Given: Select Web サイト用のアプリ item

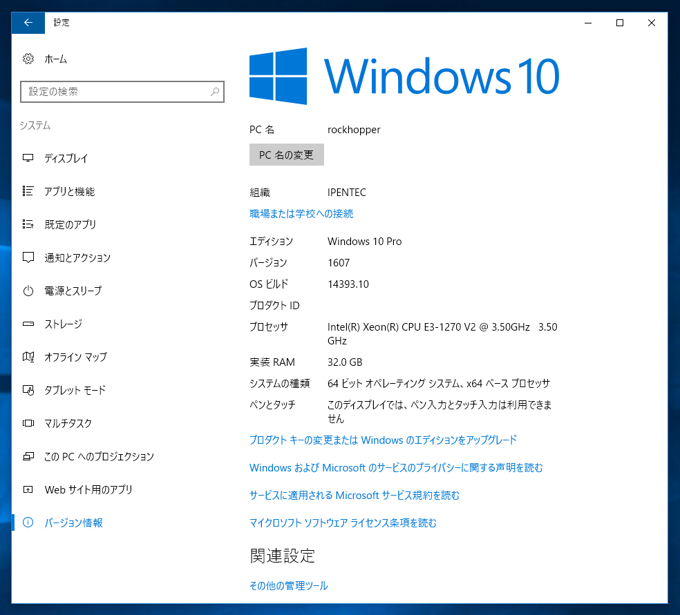Looking at the screenshot, I should tap(88, 490).
